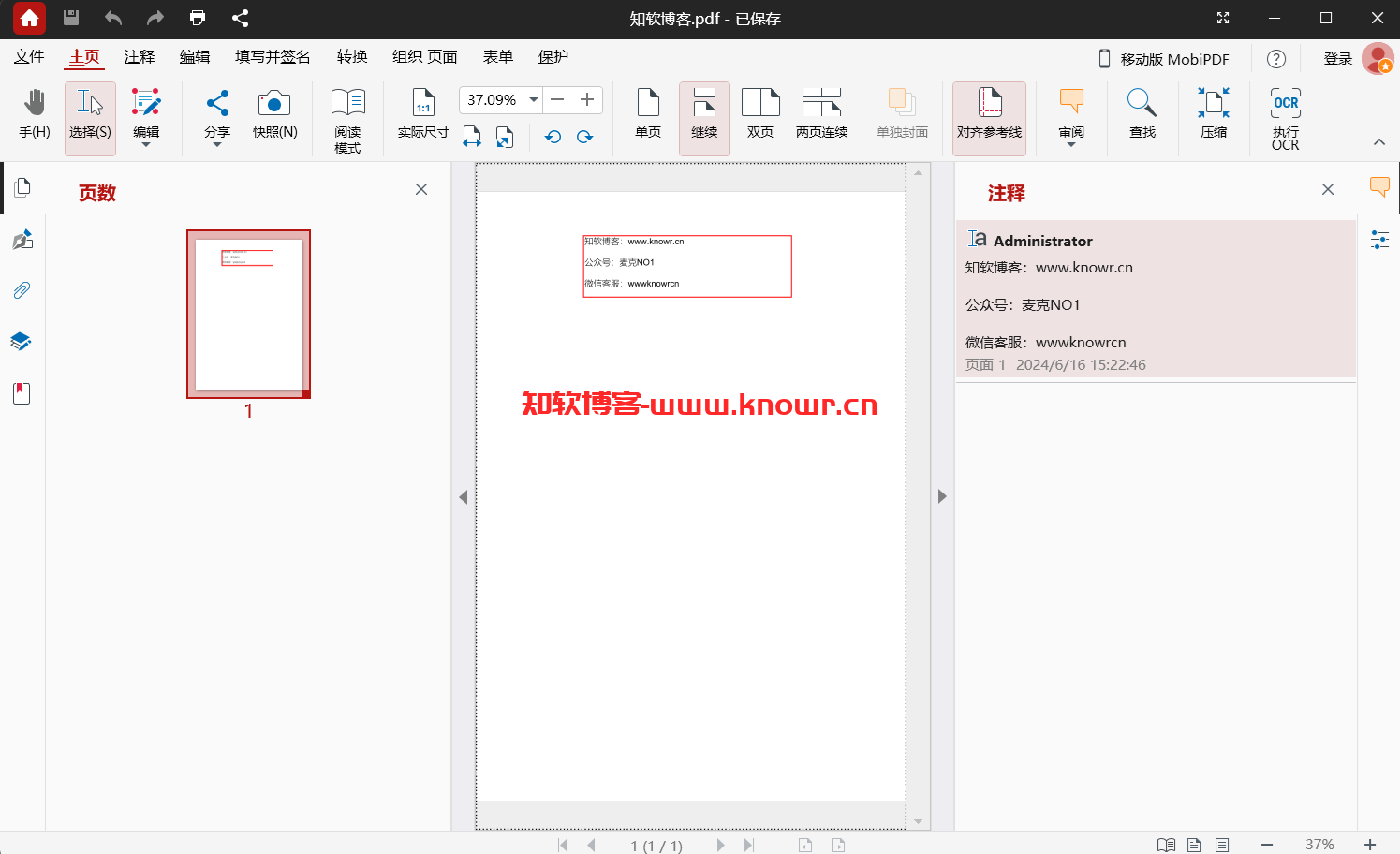Redo the last action
This screenshot has height=854, width=1400.
(x=155, y=18)
